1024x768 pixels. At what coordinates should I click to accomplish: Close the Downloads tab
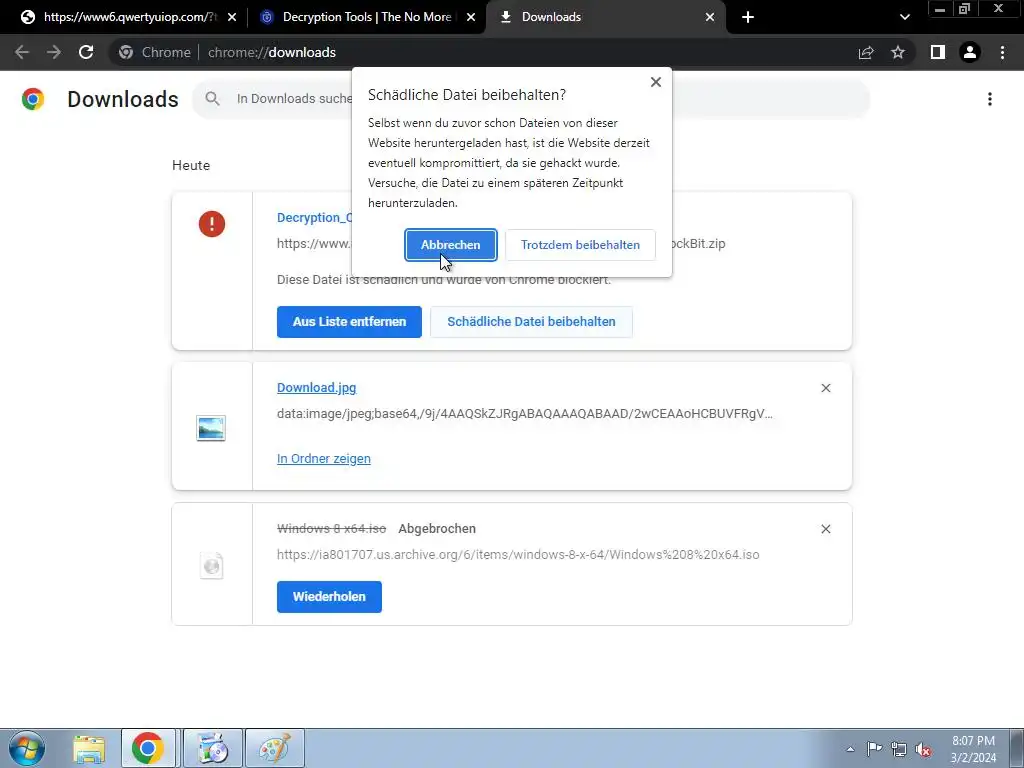710,18
